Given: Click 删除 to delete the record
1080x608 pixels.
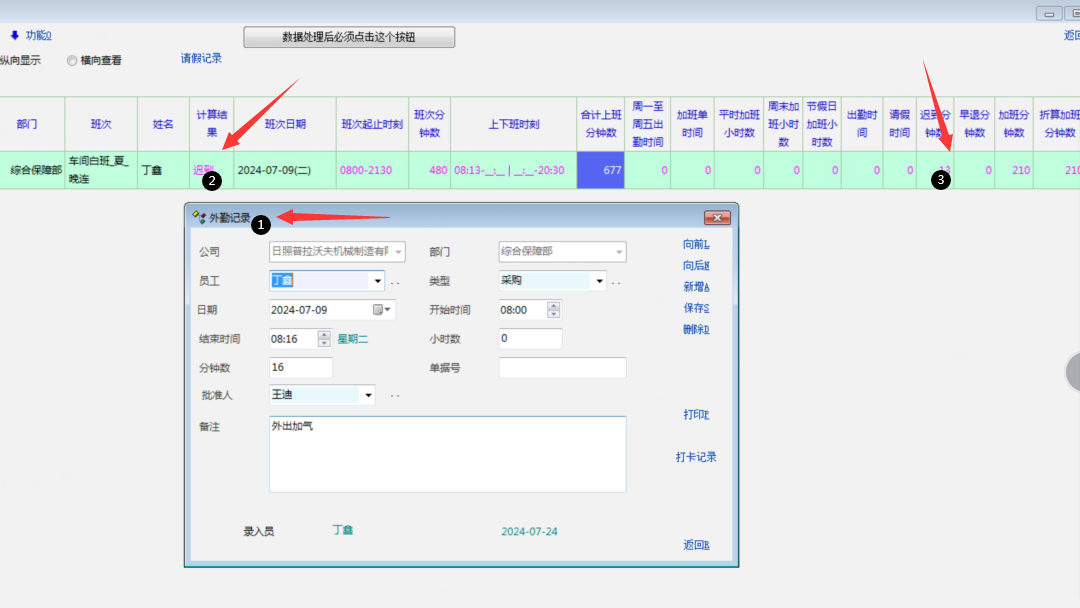Looking at the screenshot, I should pyautogui.click(x=696, y=330).
